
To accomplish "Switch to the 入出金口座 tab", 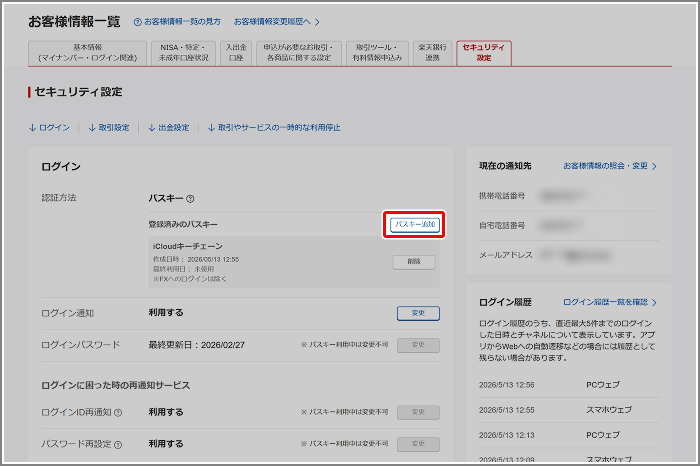I will (236, 53).
